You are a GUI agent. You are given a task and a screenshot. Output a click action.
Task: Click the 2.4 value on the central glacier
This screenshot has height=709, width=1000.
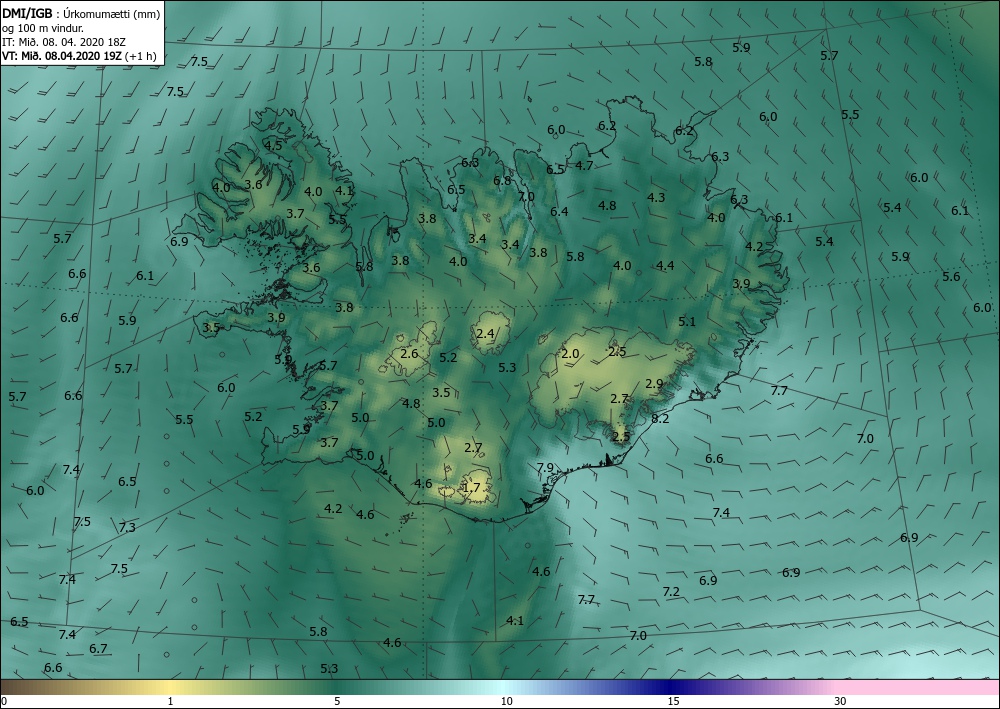485,333
